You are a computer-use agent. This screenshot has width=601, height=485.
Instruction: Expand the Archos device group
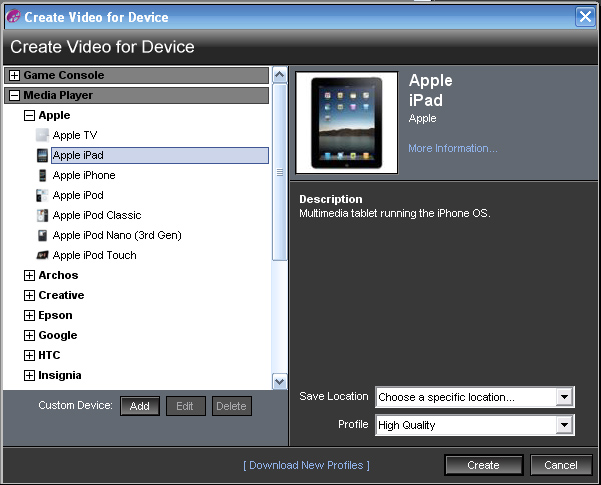(29, 275)
